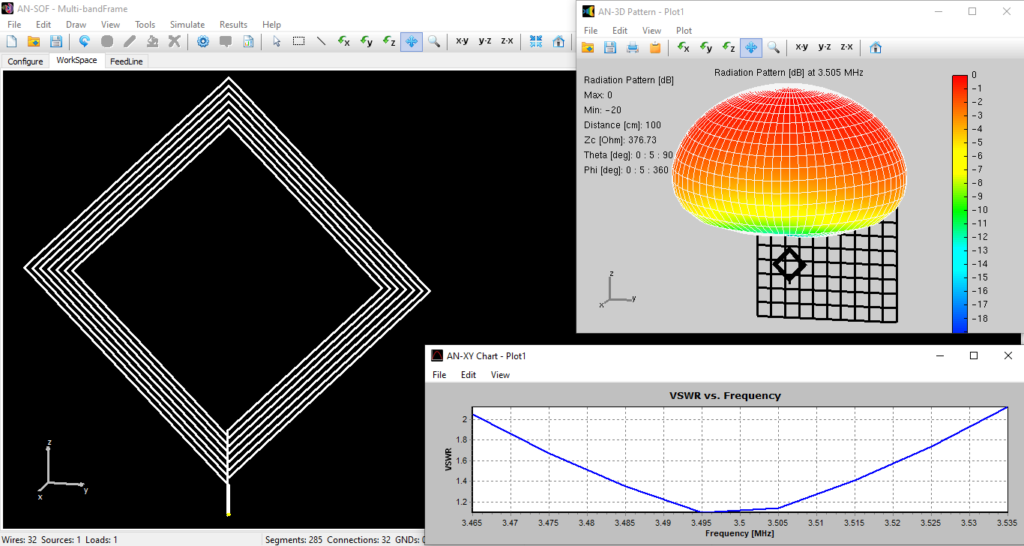Image resolution: width=1024 pixels, height=546 pixels.
Task: Select the WorkSpace tab
Action: [76, 60]
